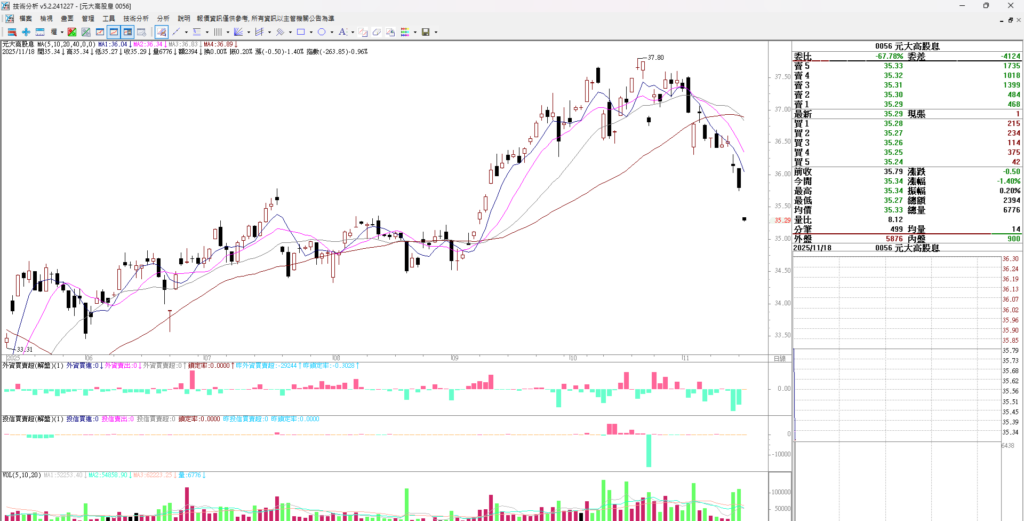
Task: Click the save floppy disk icon
Action: pyautogui.click(x=426, y=32)
